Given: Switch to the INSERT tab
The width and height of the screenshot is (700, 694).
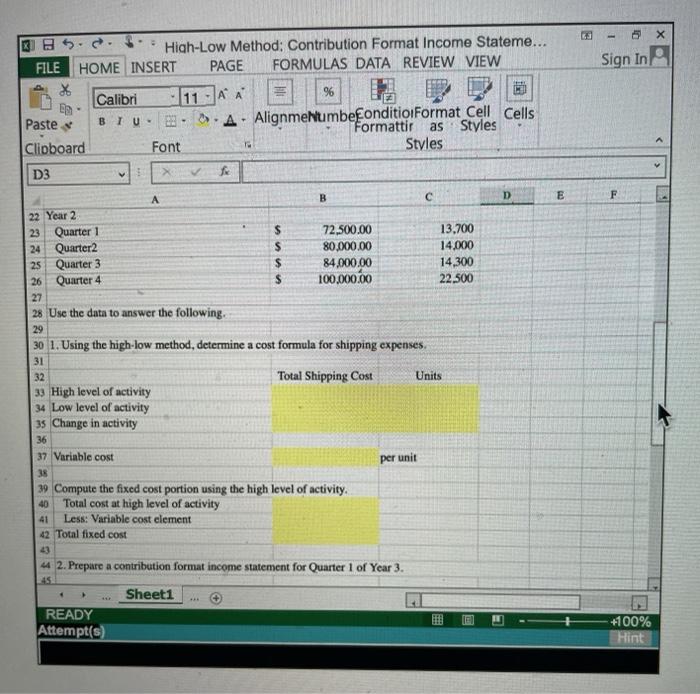Looking at the screenshot, I should (153, 67).
